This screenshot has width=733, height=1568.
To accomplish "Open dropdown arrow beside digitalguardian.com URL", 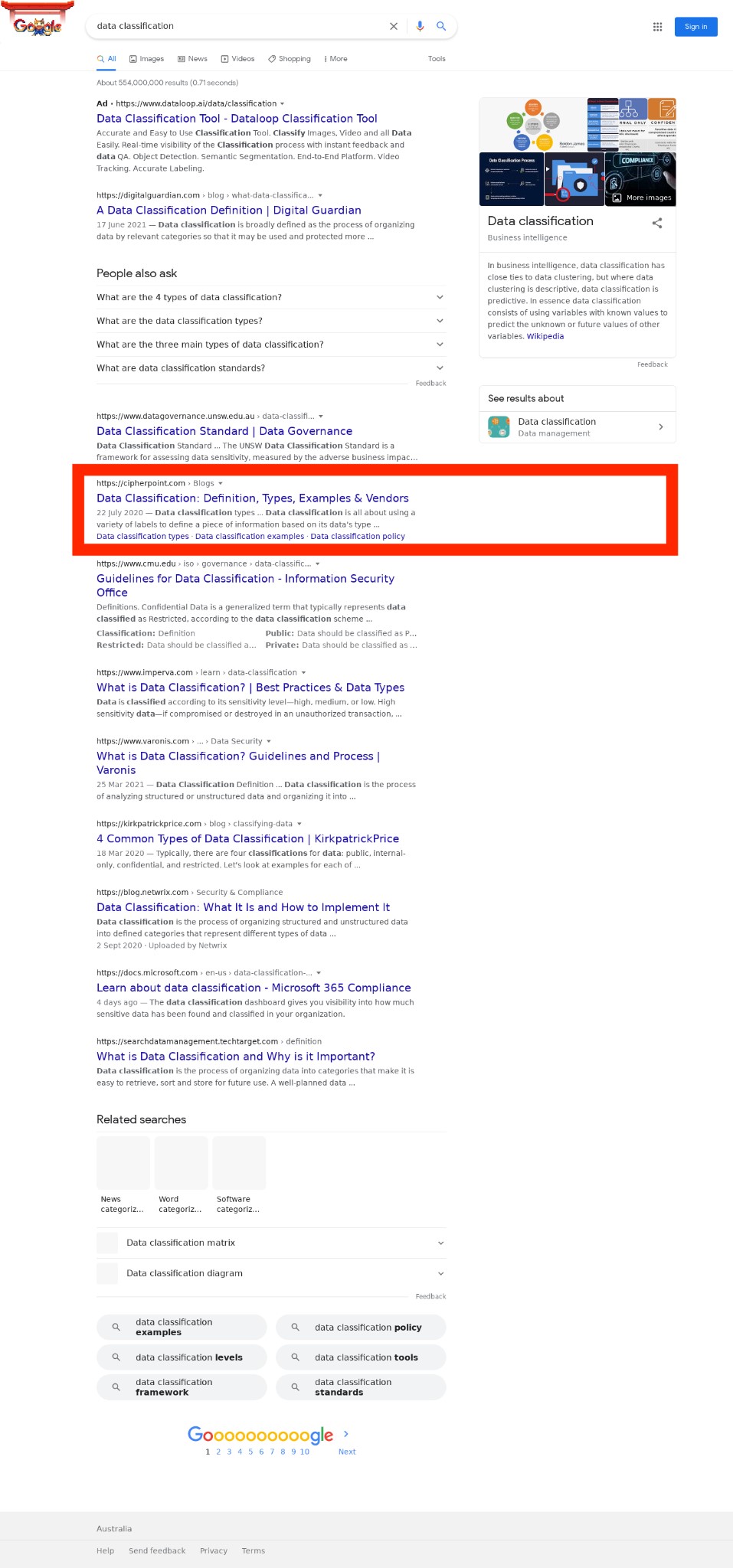I will 320,195.
